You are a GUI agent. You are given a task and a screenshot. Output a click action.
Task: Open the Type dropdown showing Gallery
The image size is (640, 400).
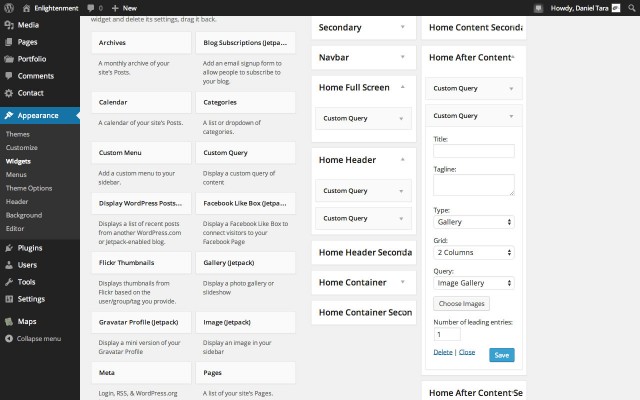click(474, 221)
